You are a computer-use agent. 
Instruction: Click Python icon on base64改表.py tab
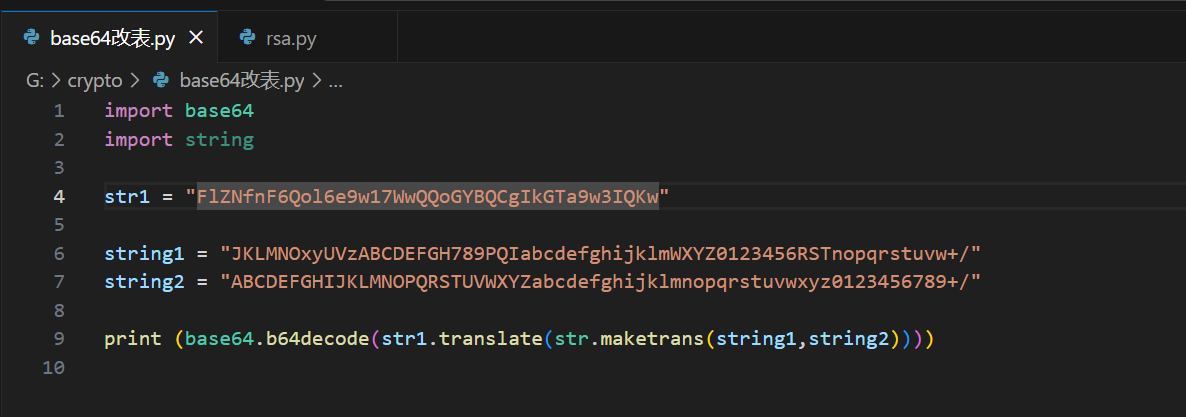[32, 38]
